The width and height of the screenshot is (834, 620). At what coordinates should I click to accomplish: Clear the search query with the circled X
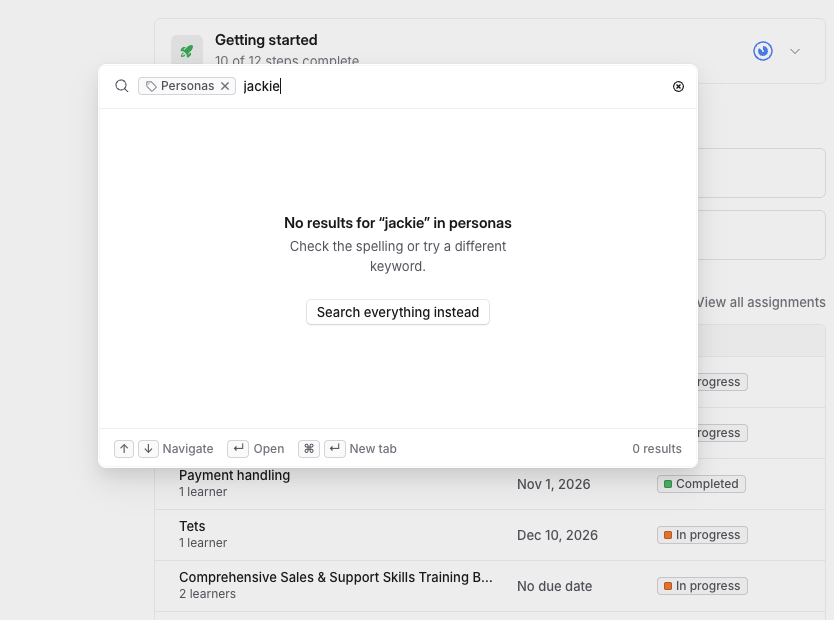(678, 86)
